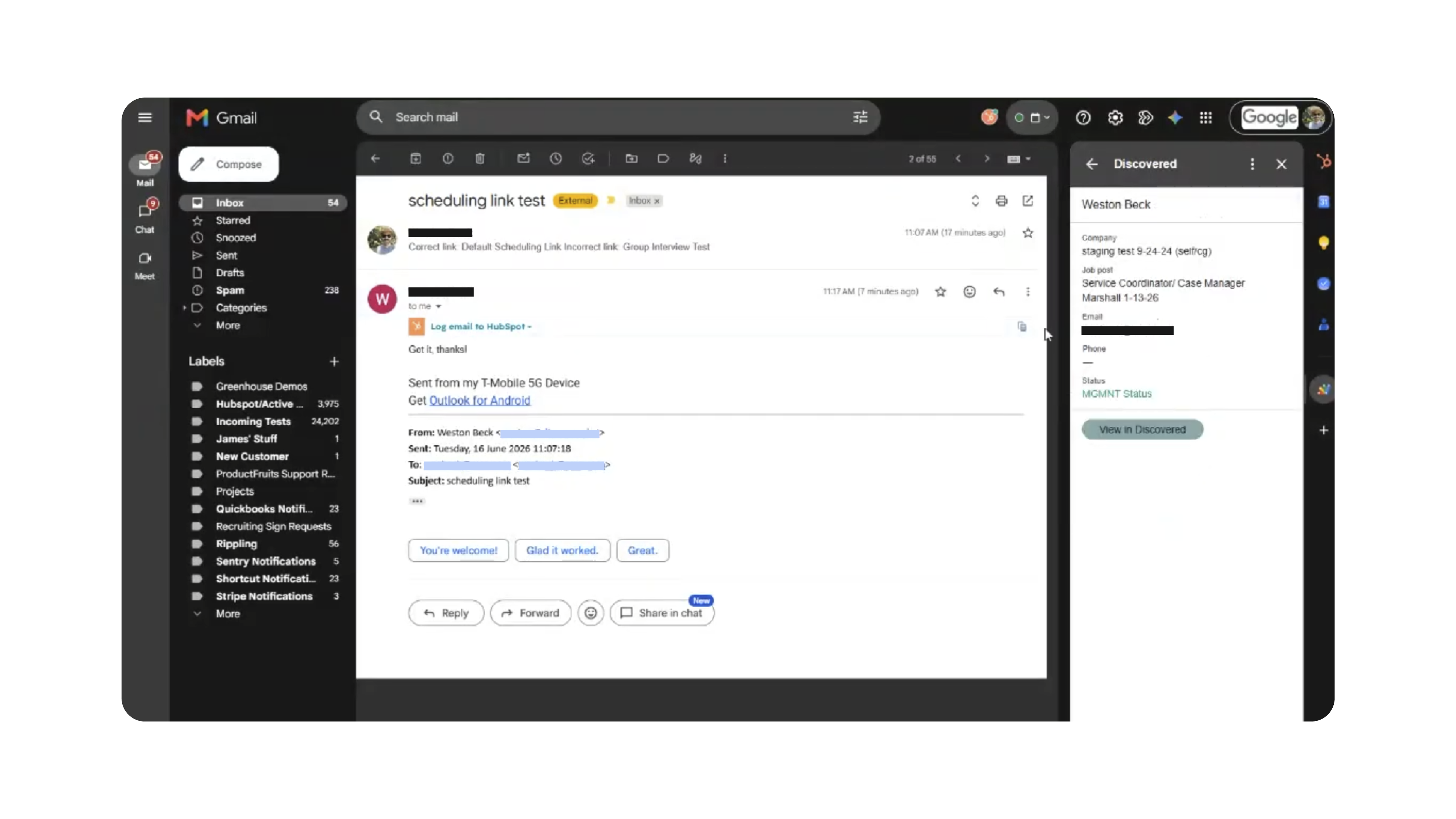Expand the Categories section
The image size is (1456, 819).
pyautogui.click(x=184, y=308)
